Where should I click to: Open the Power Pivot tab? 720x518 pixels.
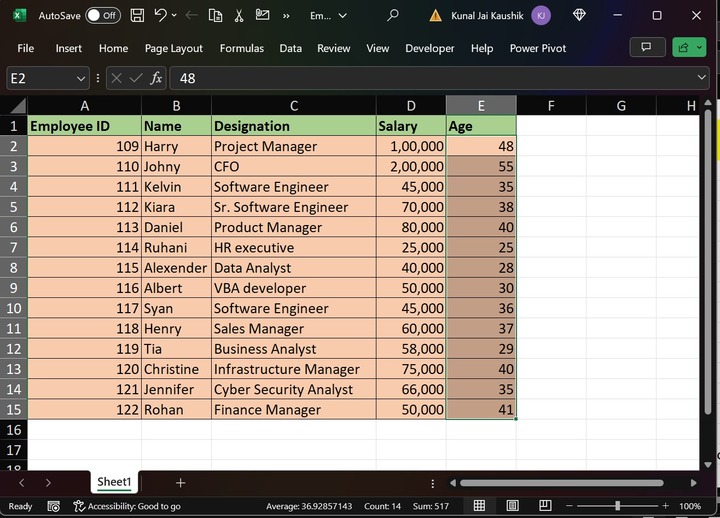click(538, 48)
